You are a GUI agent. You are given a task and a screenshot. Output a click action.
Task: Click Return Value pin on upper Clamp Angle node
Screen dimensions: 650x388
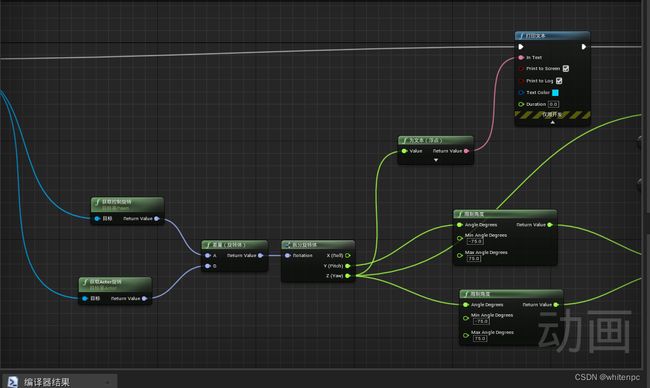point(550,225)
